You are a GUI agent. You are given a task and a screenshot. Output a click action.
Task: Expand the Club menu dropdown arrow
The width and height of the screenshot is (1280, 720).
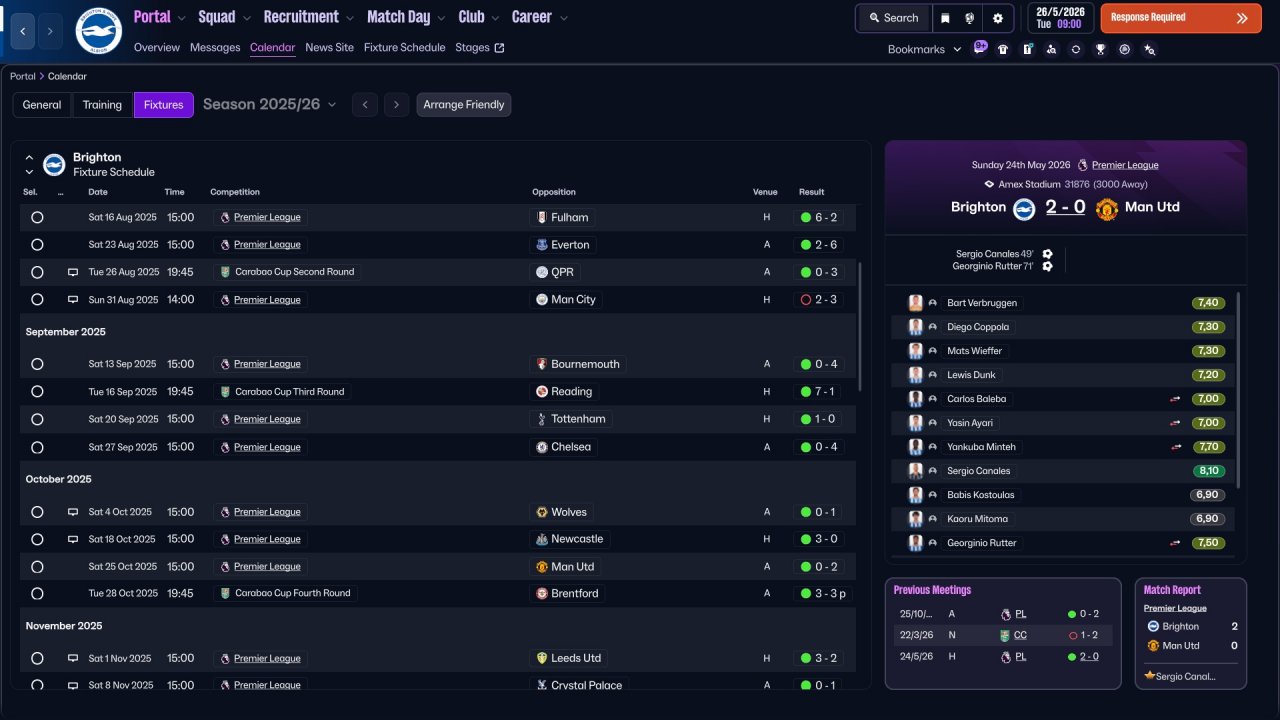click(495, 18)
